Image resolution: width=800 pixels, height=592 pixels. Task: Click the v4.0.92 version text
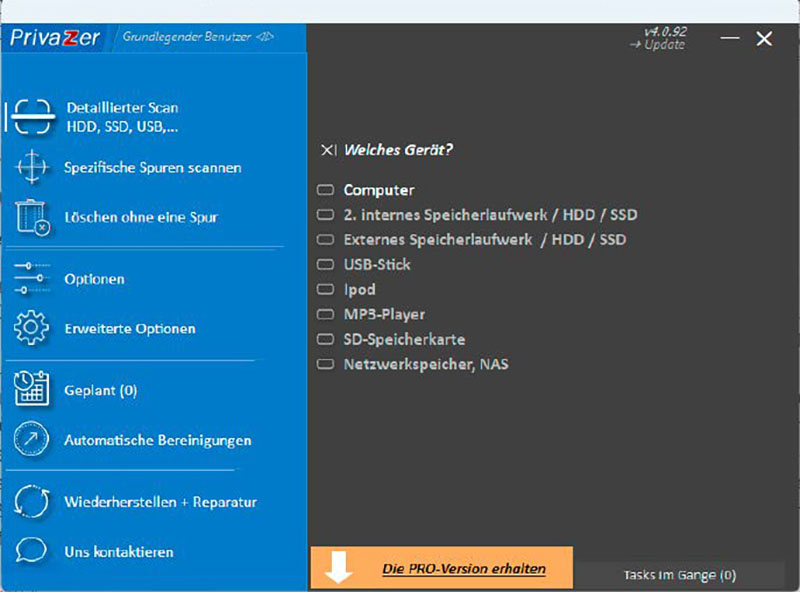tap(665, 31)
